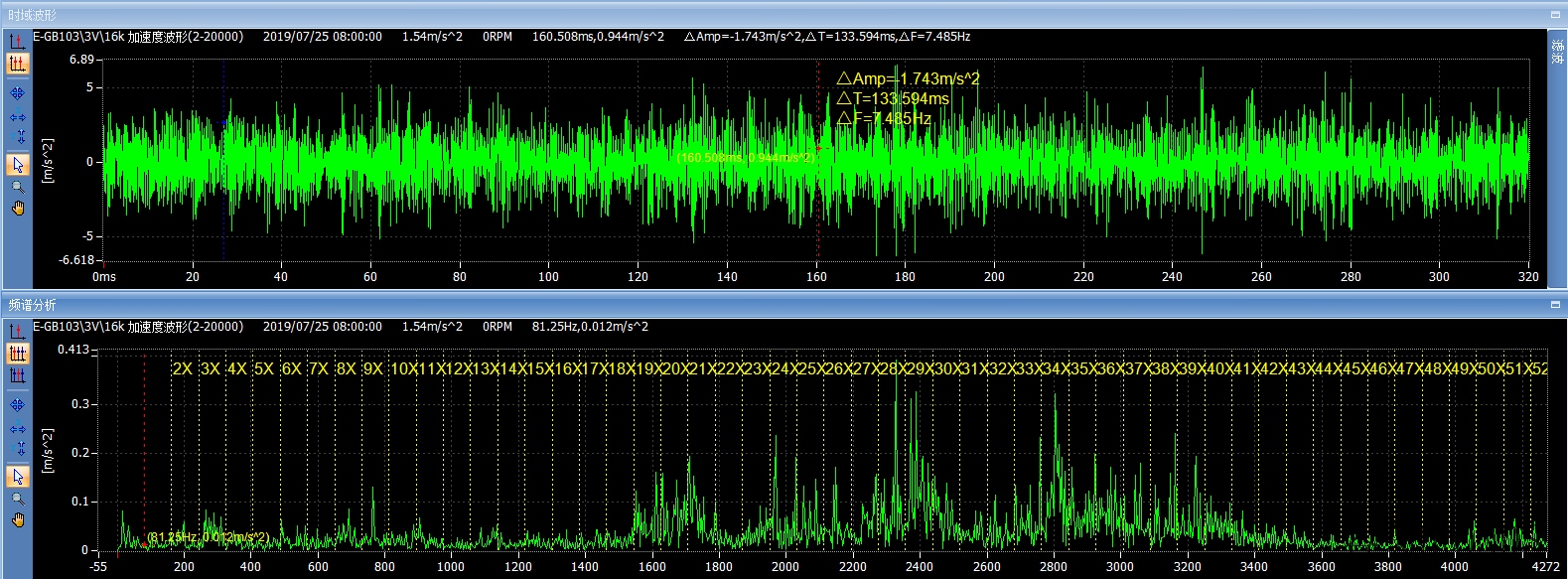Image resolution: width=1568 pixels, height=579 pixels.
Task: Click four-way auto-scale icon in spectrum panel
Action: (x=17, y=405)
